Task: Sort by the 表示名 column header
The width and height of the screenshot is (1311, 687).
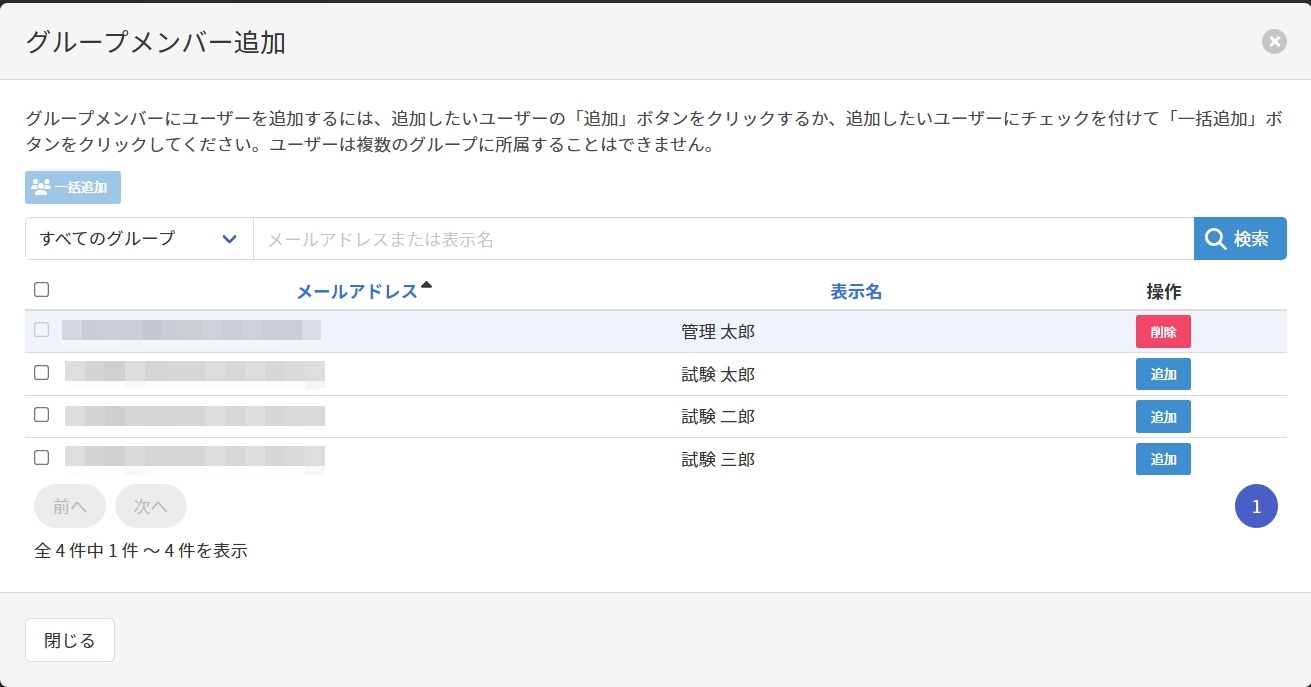Action: click(855, 292)
